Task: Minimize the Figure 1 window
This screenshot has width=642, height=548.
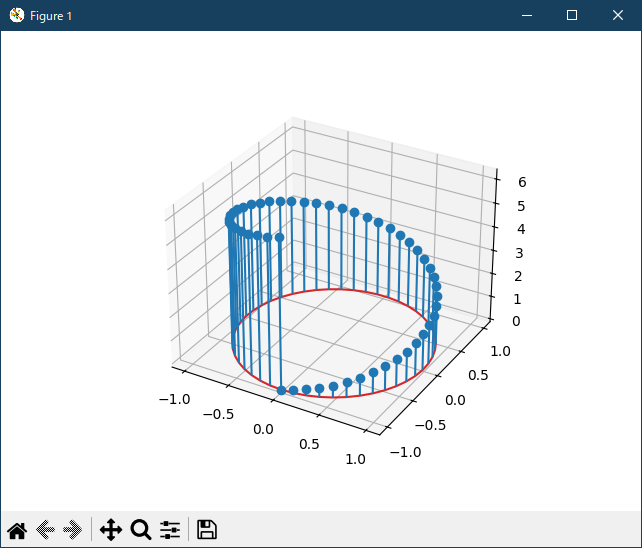Action: [x=526, y=15]
